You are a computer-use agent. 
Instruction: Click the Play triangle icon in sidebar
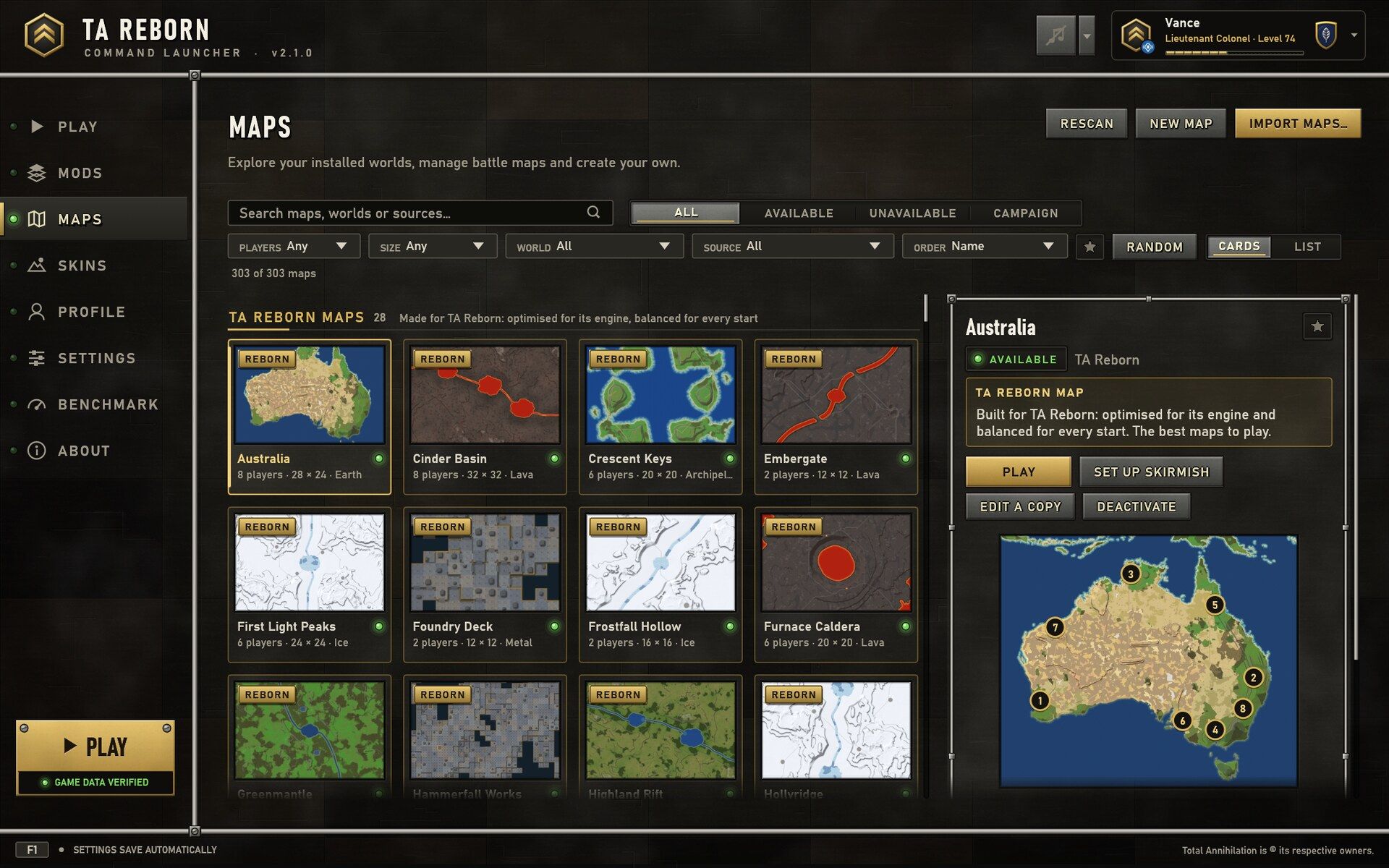(x=37, y=127)
